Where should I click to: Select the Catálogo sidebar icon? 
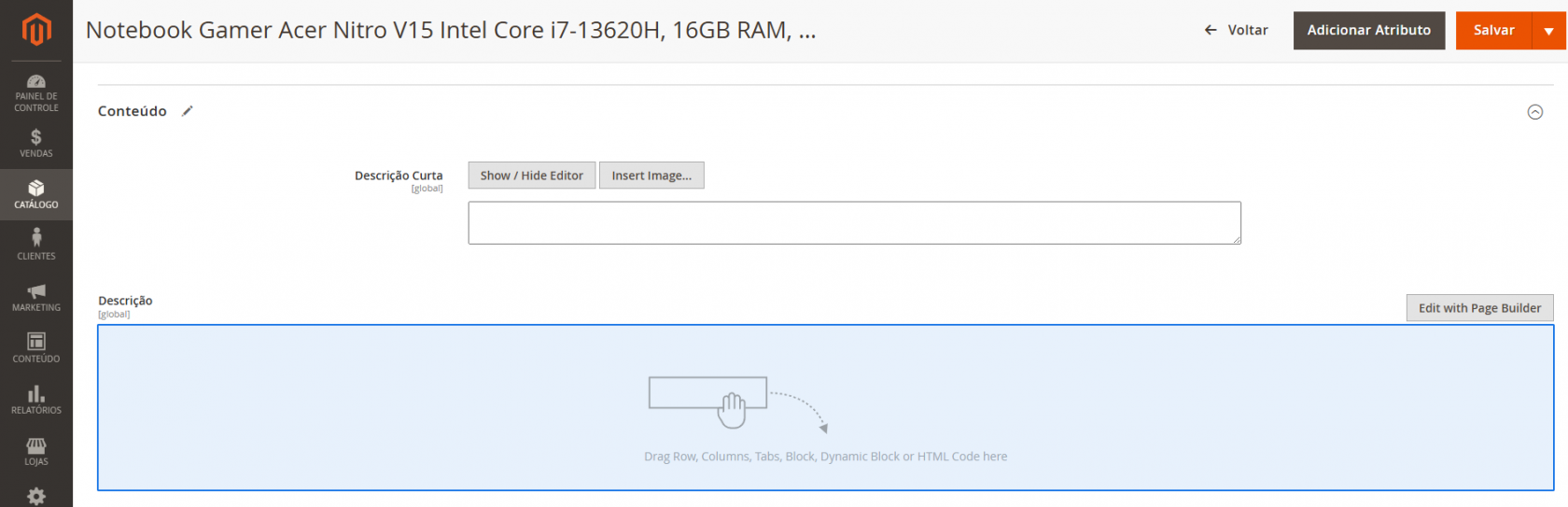[x=36, y=194]
